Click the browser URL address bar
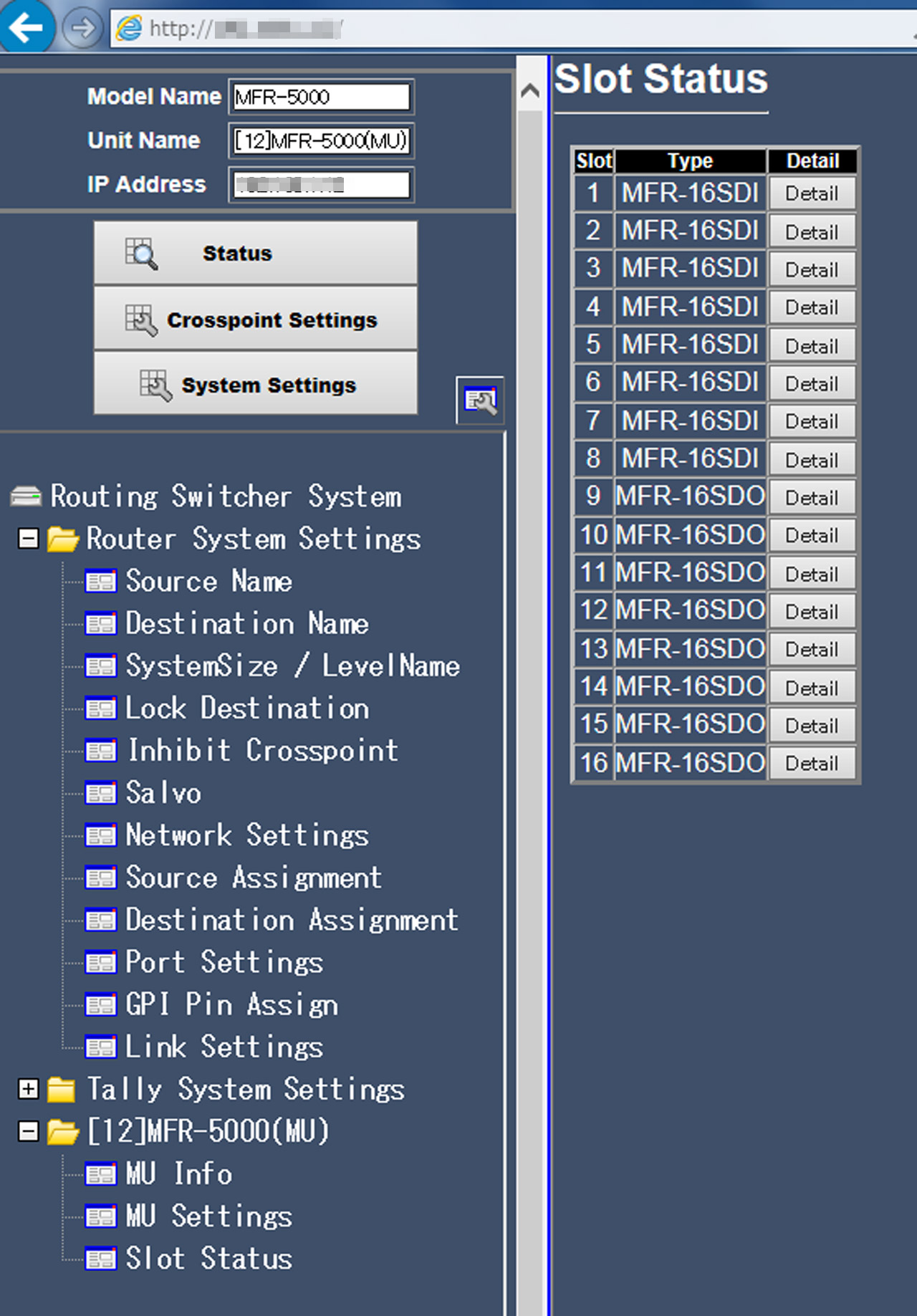The height and width of the screenshot is (1316, 917). pyautogui.click(x=512, y=29)
